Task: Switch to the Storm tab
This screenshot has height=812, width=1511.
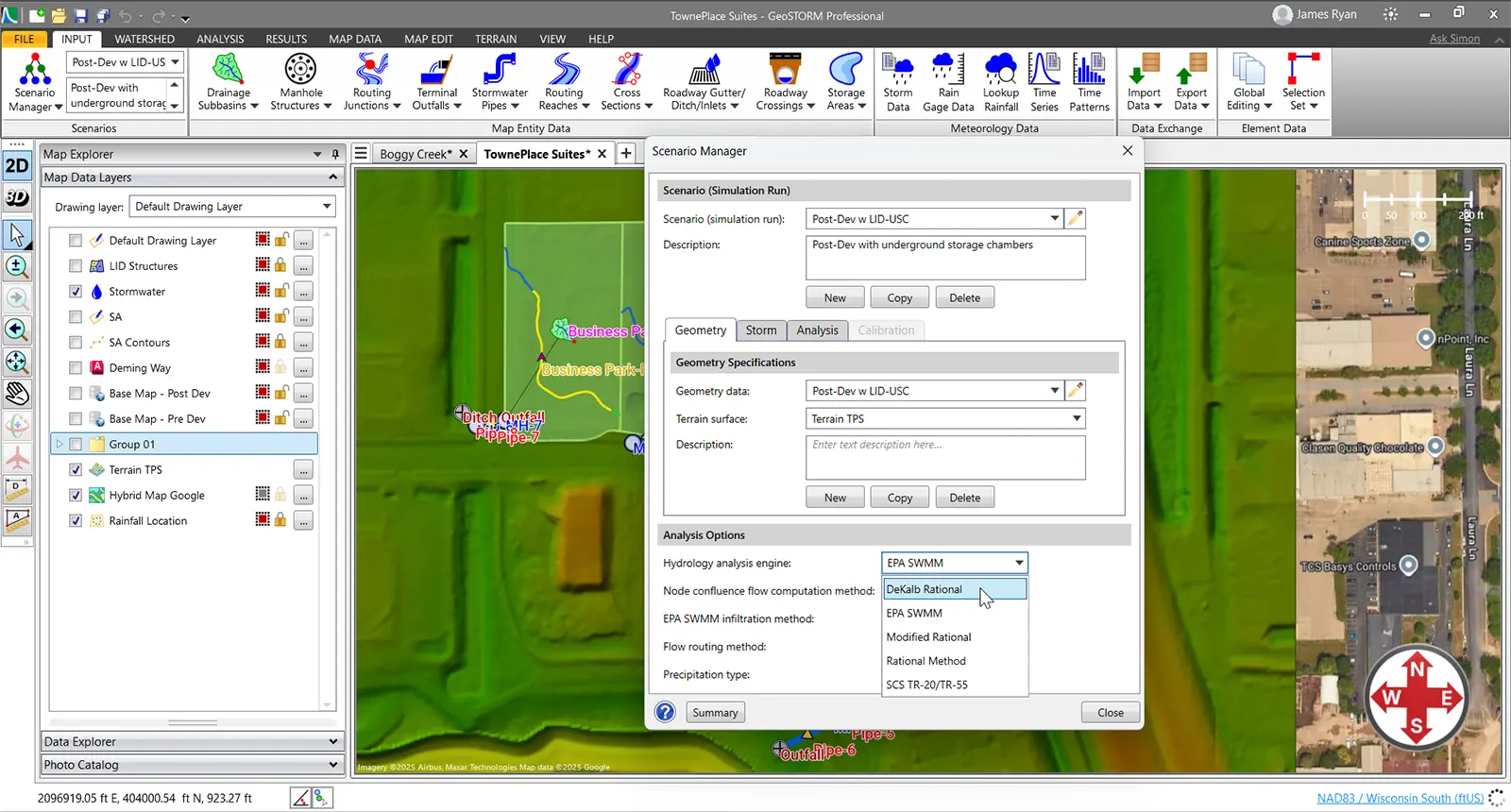Action: (x=760, y=330)
